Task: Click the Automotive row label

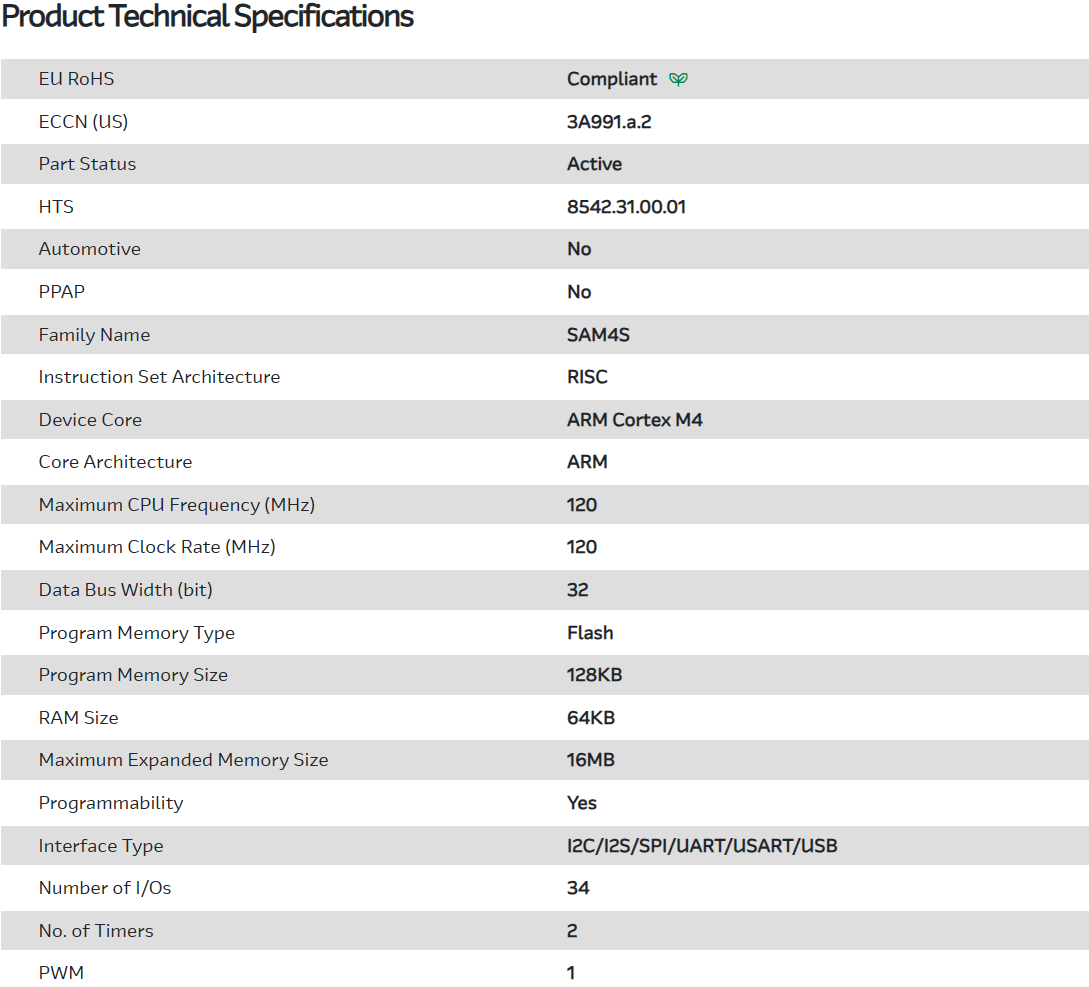Action: click(x=89, y=249)
